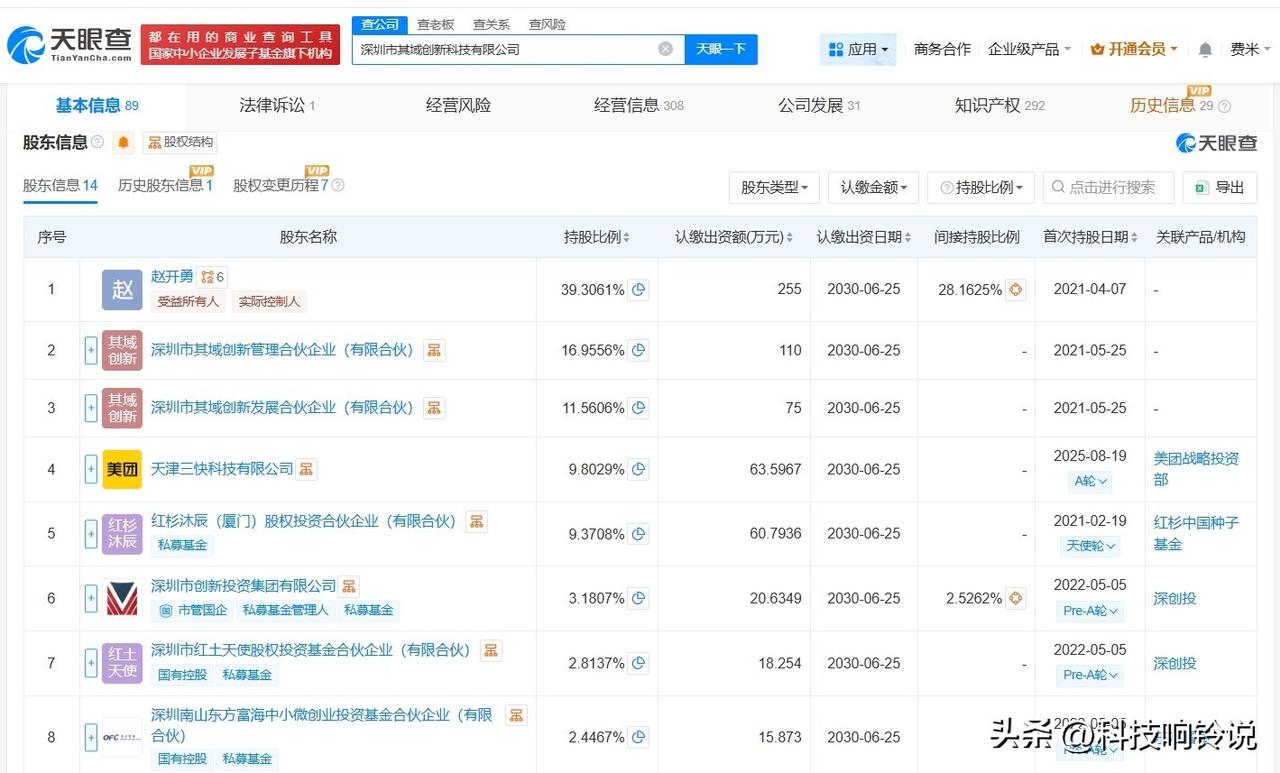
Task: Open 红杉中国种子基金 link
Action: (1196, 534)
